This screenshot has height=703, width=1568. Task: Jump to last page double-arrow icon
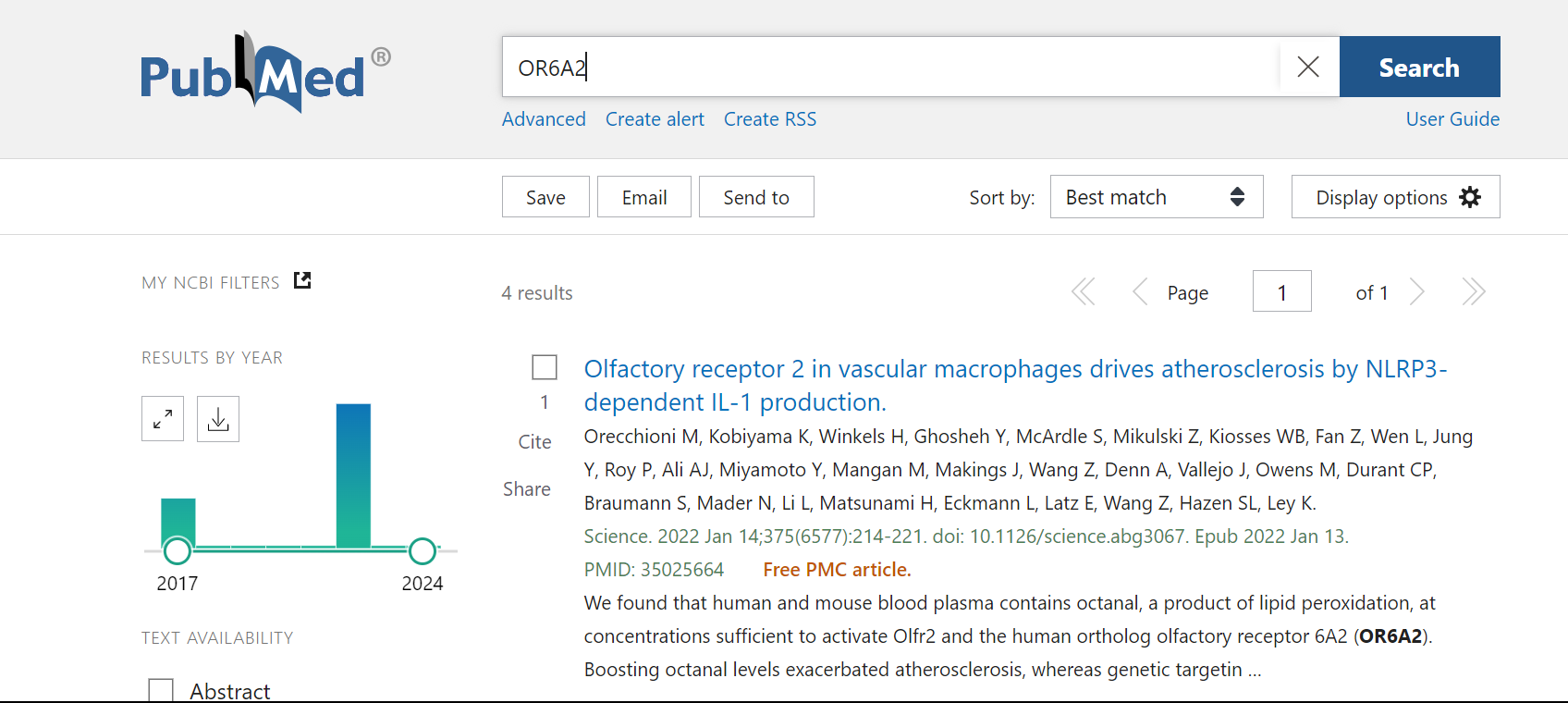(1474, 292)
